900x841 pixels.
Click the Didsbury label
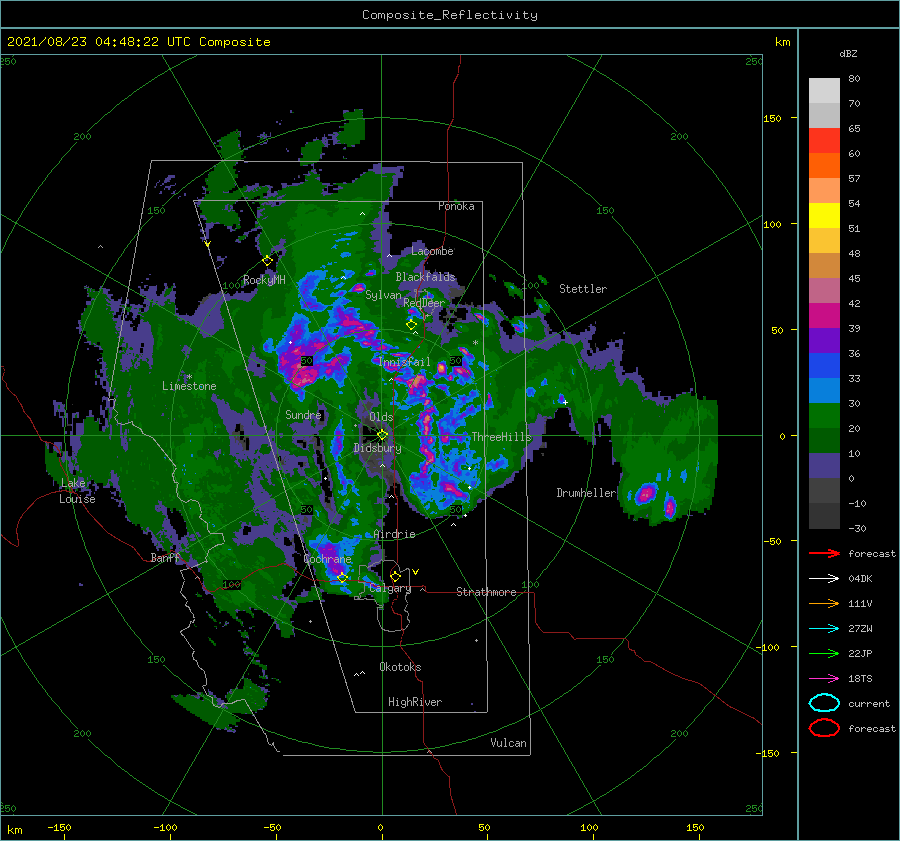[377, 448]
